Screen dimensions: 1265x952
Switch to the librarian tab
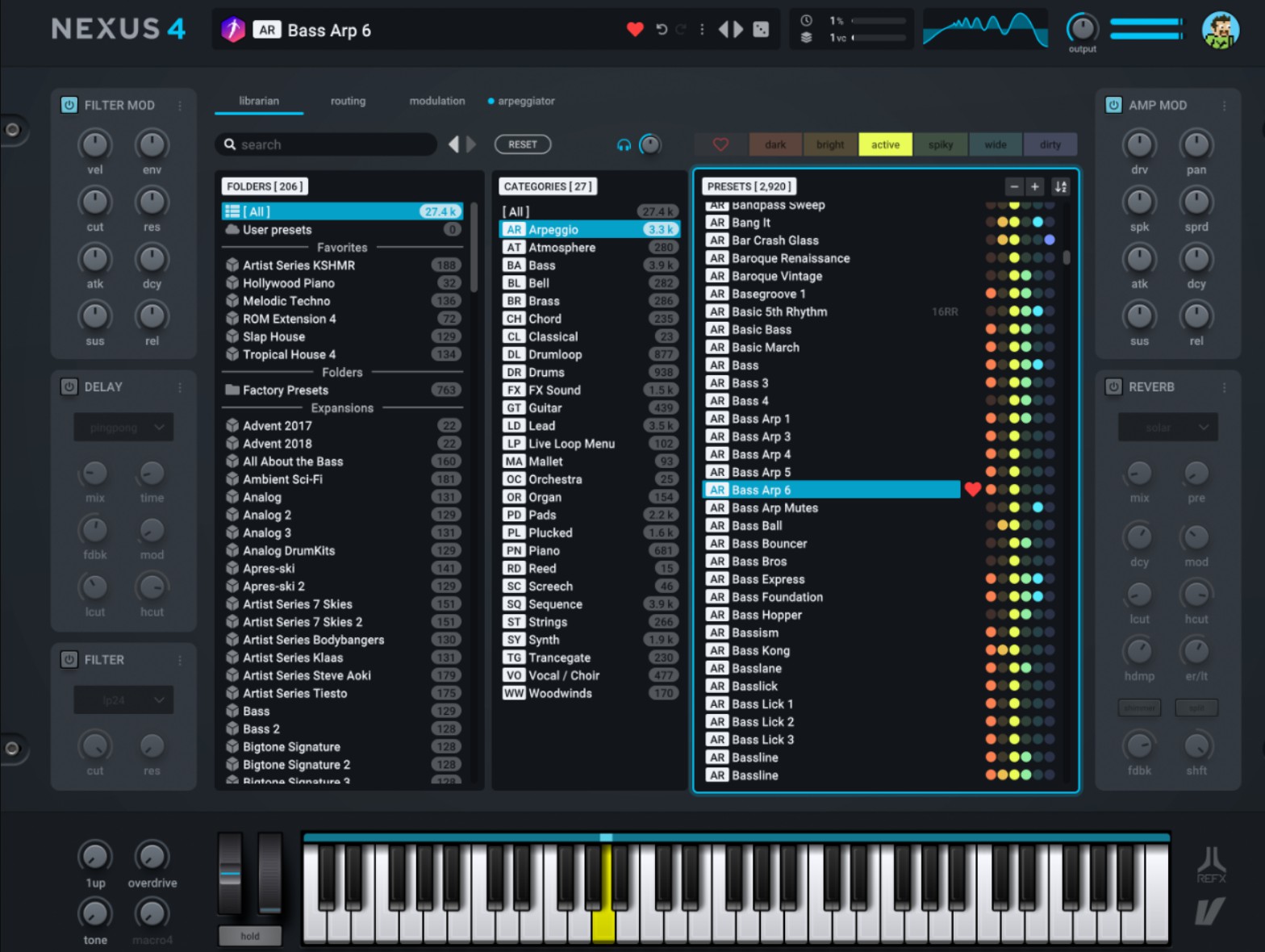(x=259, y=101)
